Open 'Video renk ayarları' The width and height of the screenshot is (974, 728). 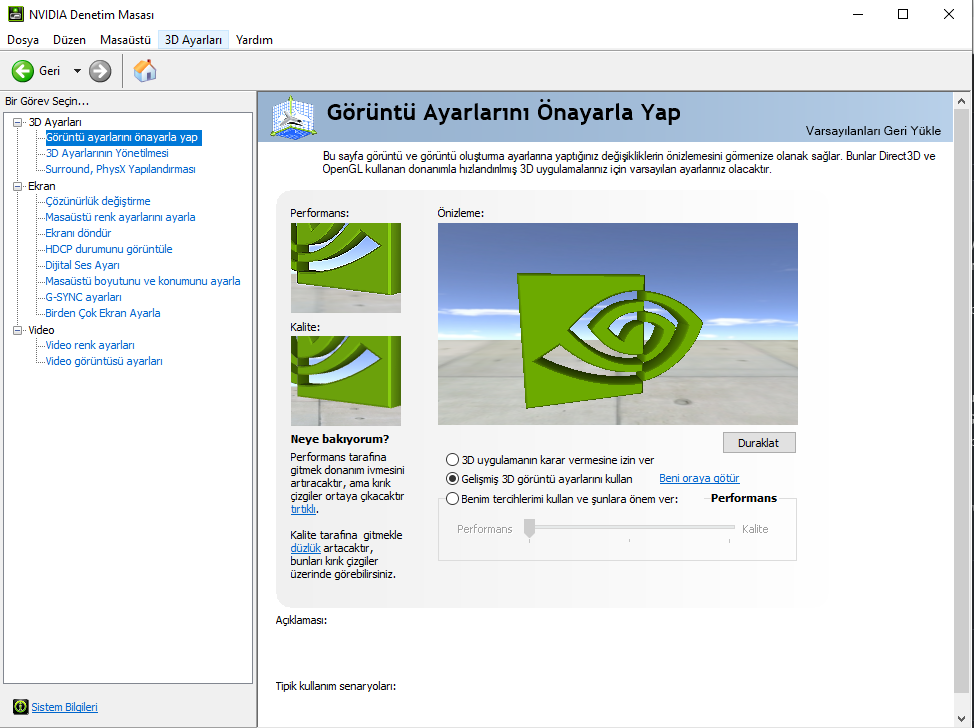(90, 345)
